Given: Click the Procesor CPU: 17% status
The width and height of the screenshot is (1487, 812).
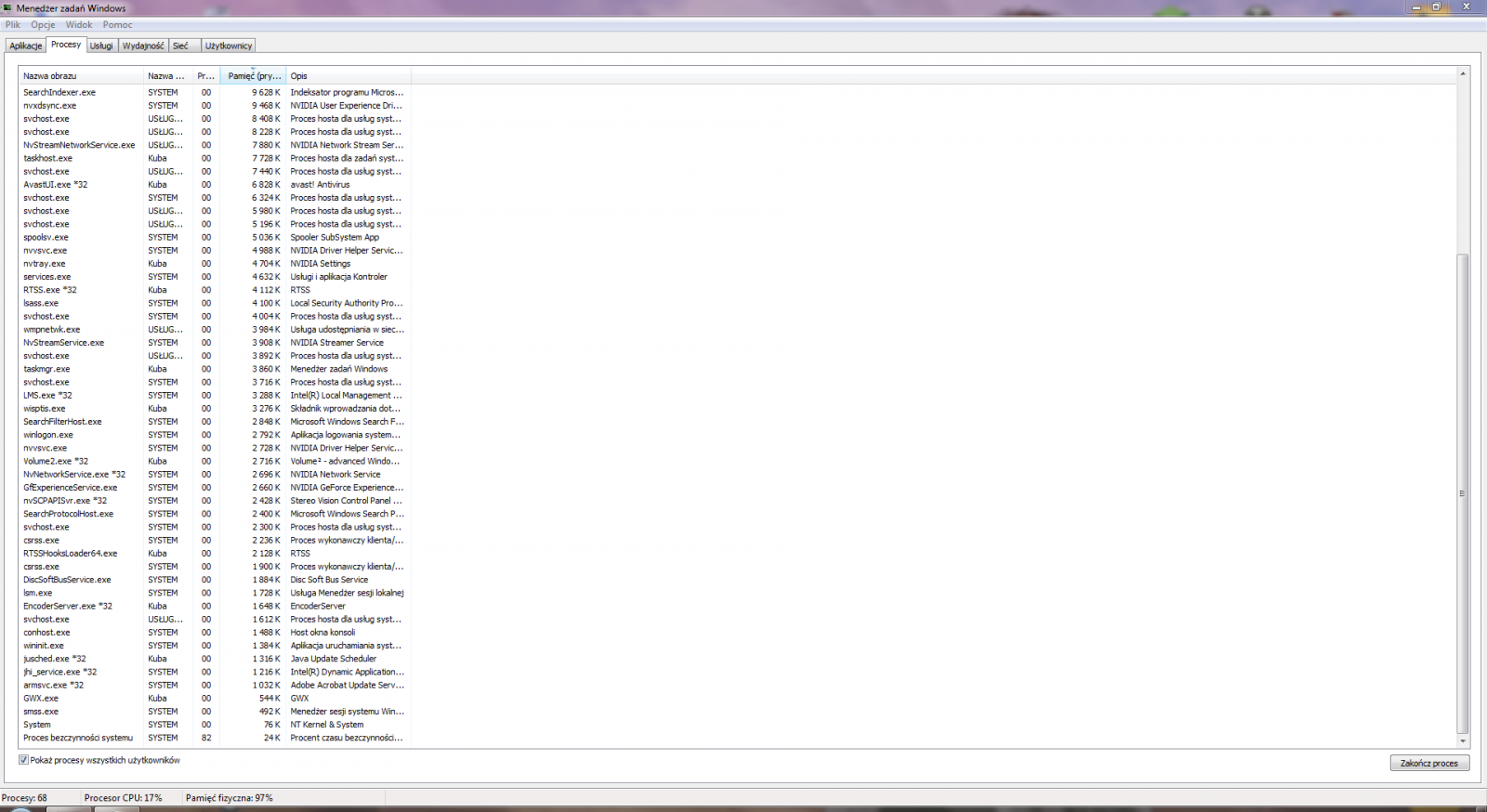Looking at the screenshot, I should (x=123, y=798).
